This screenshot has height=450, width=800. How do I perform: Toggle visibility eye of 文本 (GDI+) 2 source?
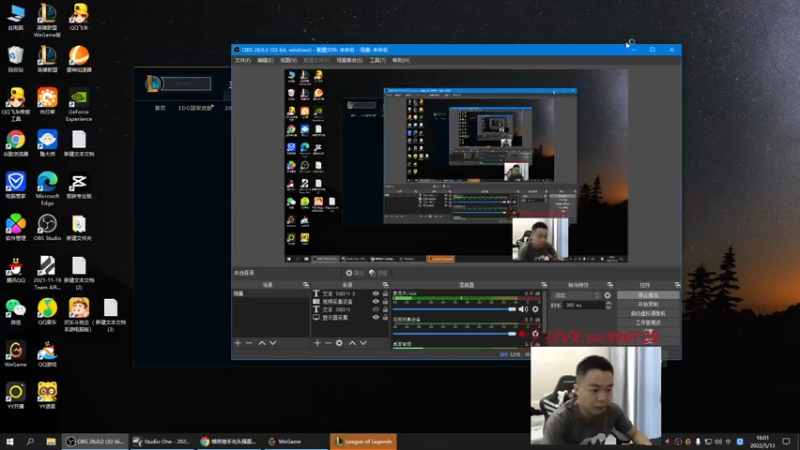[376, 293]
